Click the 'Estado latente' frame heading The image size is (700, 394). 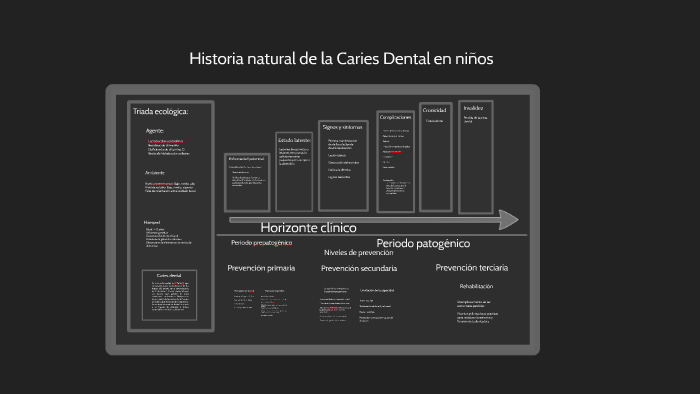(x=294, y=140)
